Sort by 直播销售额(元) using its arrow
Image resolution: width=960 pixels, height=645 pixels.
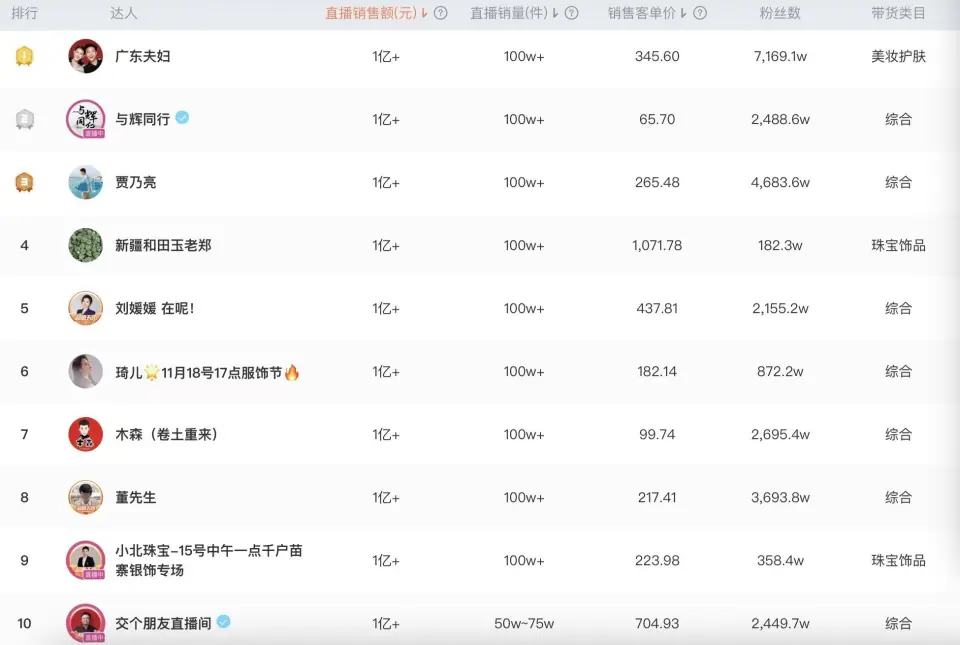[x=425, y=13]
